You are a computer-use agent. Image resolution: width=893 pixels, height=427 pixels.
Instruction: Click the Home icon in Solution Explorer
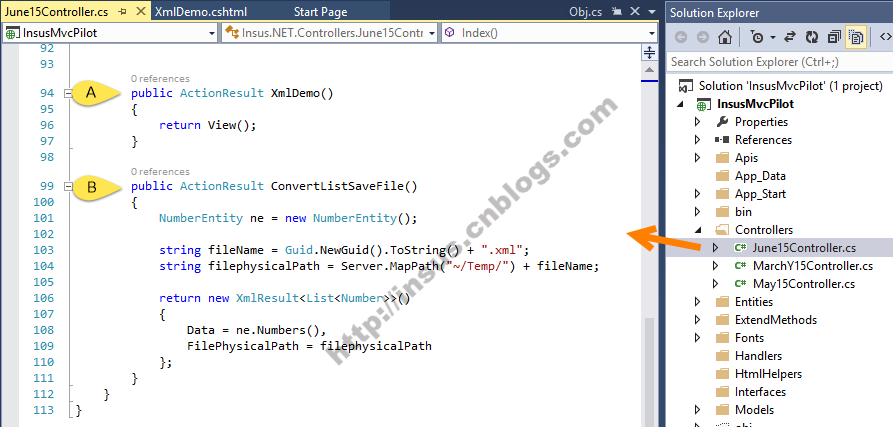[724, 38]
